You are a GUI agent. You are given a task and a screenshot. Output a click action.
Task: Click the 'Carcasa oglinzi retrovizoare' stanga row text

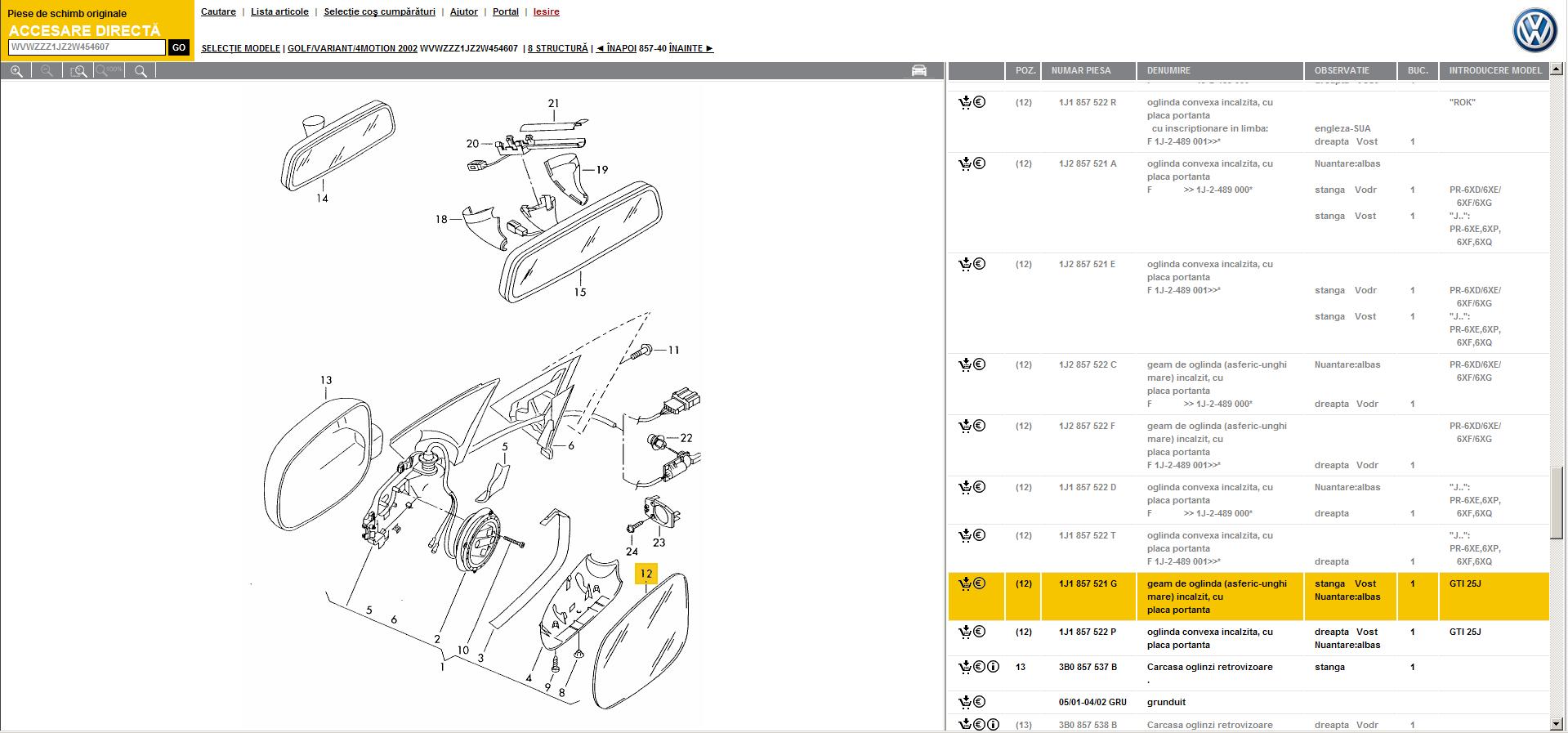pos(1209,667)
